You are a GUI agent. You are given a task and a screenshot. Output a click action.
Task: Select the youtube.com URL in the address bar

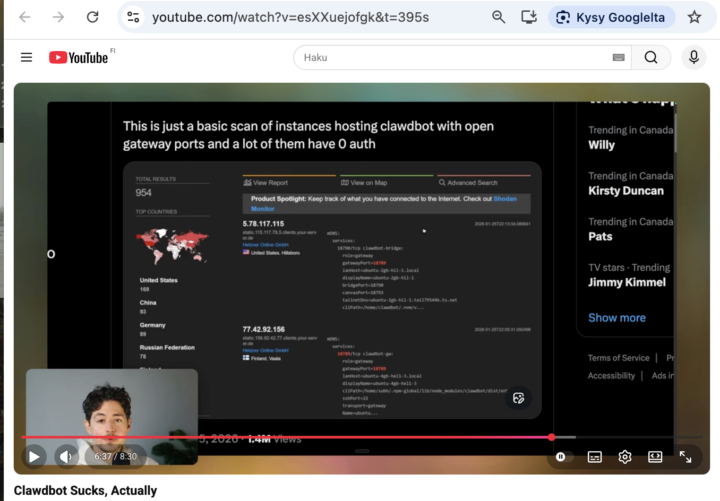[x=291, y=17]
